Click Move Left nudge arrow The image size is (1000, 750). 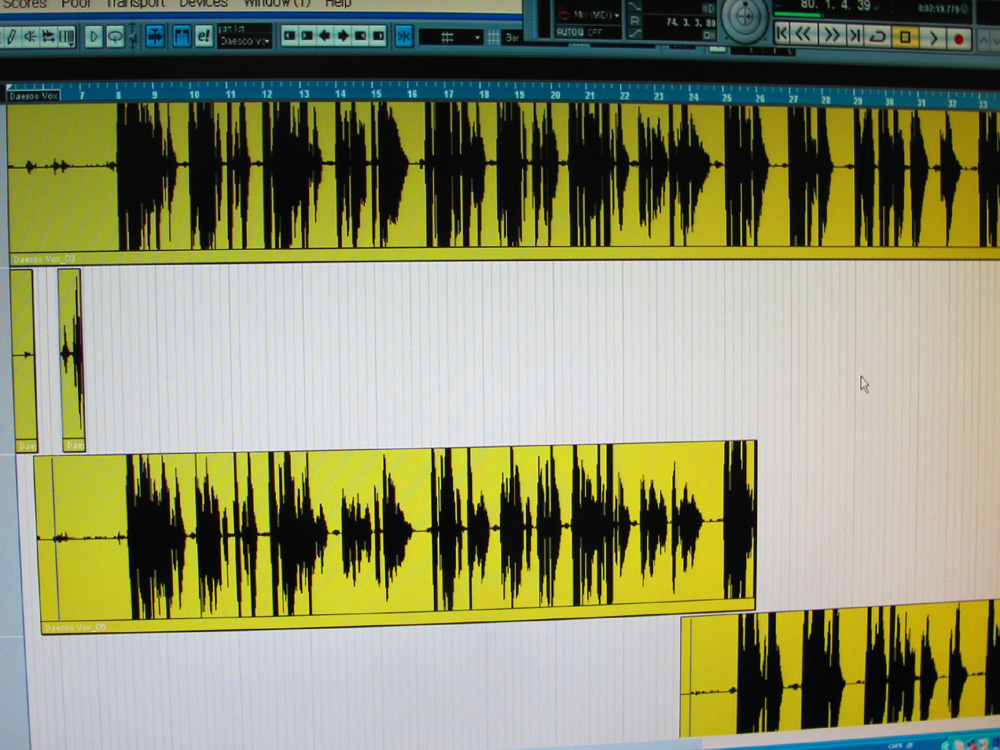[x=325, y=36]
